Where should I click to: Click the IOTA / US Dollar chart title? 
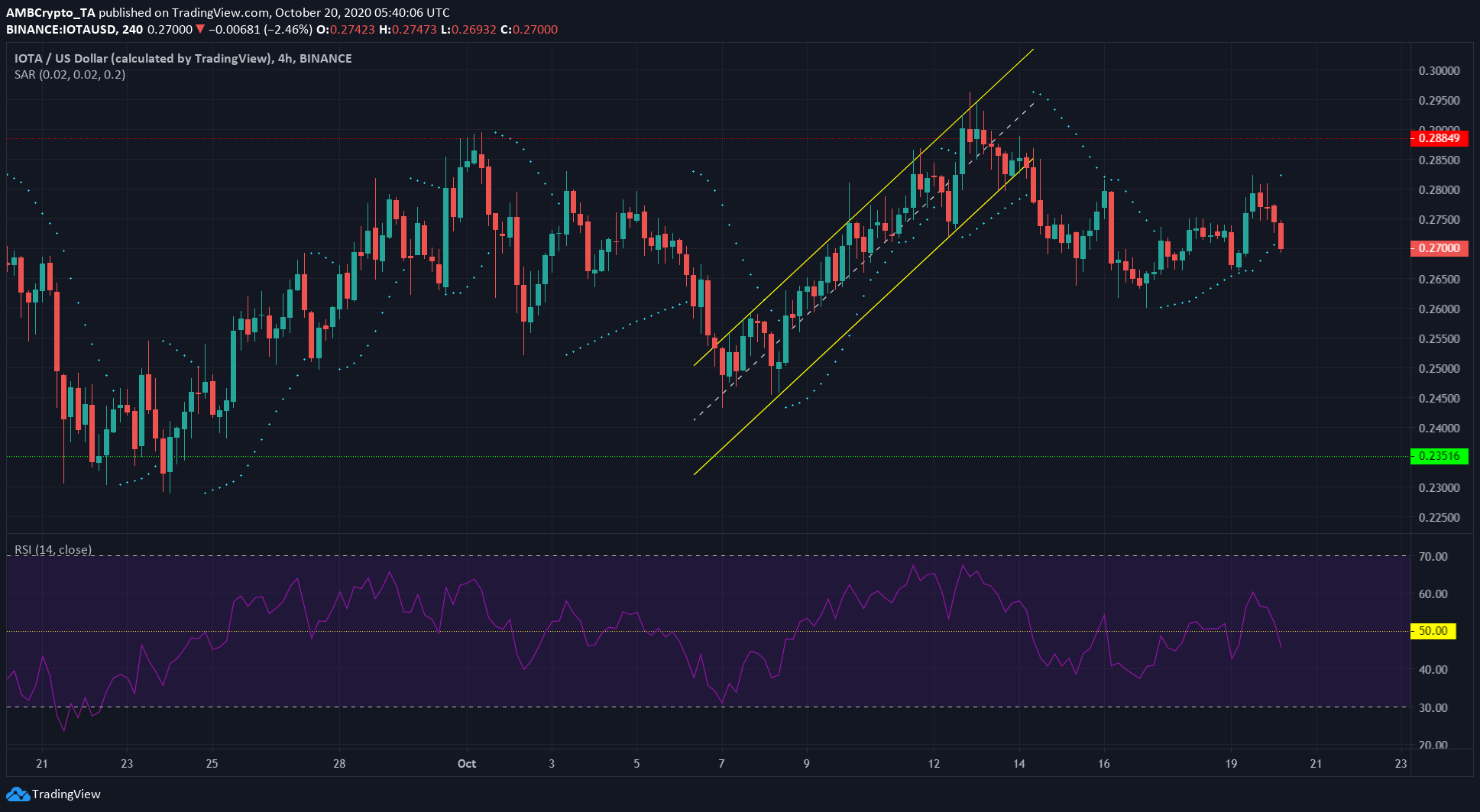click(183, 59)
